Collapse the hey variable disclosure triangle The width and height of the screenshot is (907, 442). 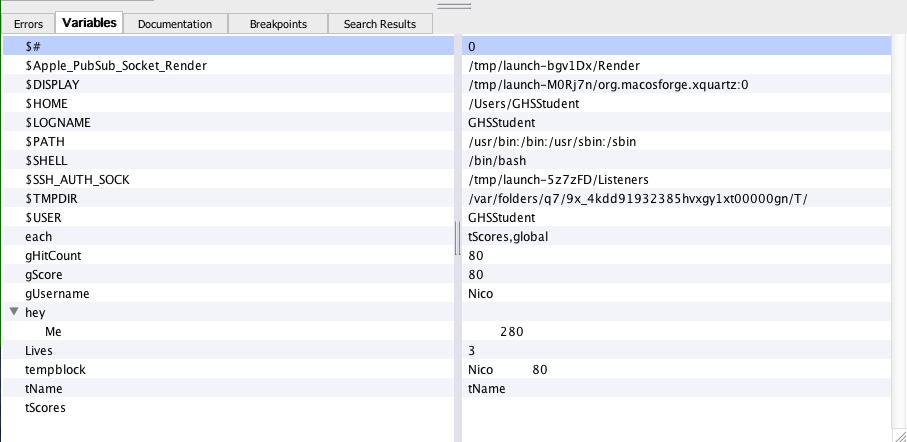pyautogui.click(x=13, y=312)
